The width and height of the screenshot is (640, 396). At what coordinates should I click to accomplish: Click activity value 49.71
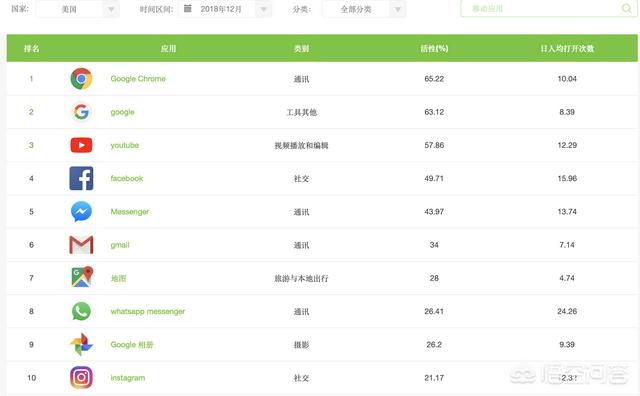pos(434,178)
